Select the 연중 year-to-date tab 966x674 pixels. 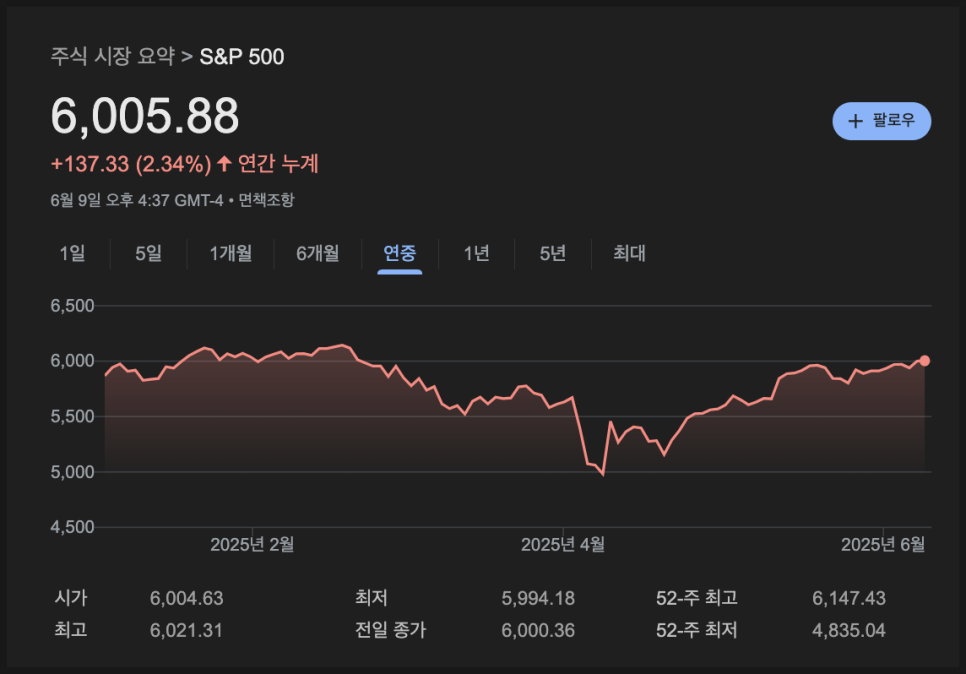click(400, 253)
